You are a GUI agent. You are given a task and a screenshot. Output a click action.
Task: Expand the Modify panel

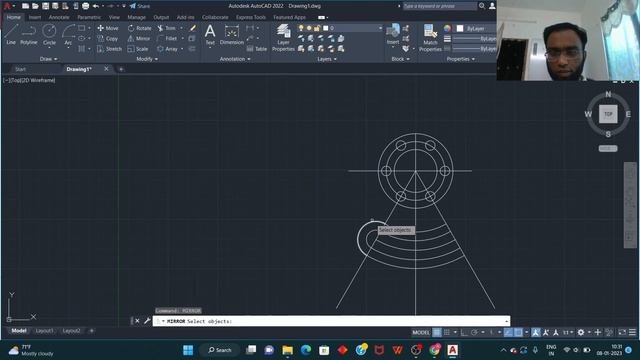click(147, 59)
